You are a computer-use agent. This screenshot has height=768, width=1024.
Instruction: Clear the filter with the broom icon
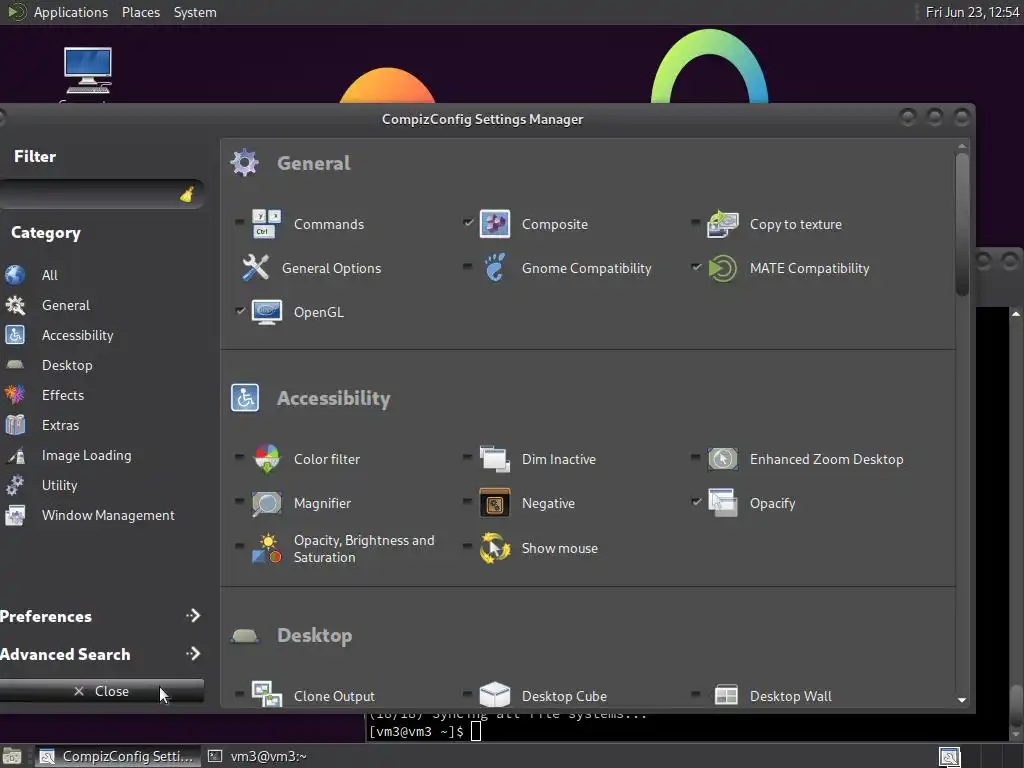[187, 194]
